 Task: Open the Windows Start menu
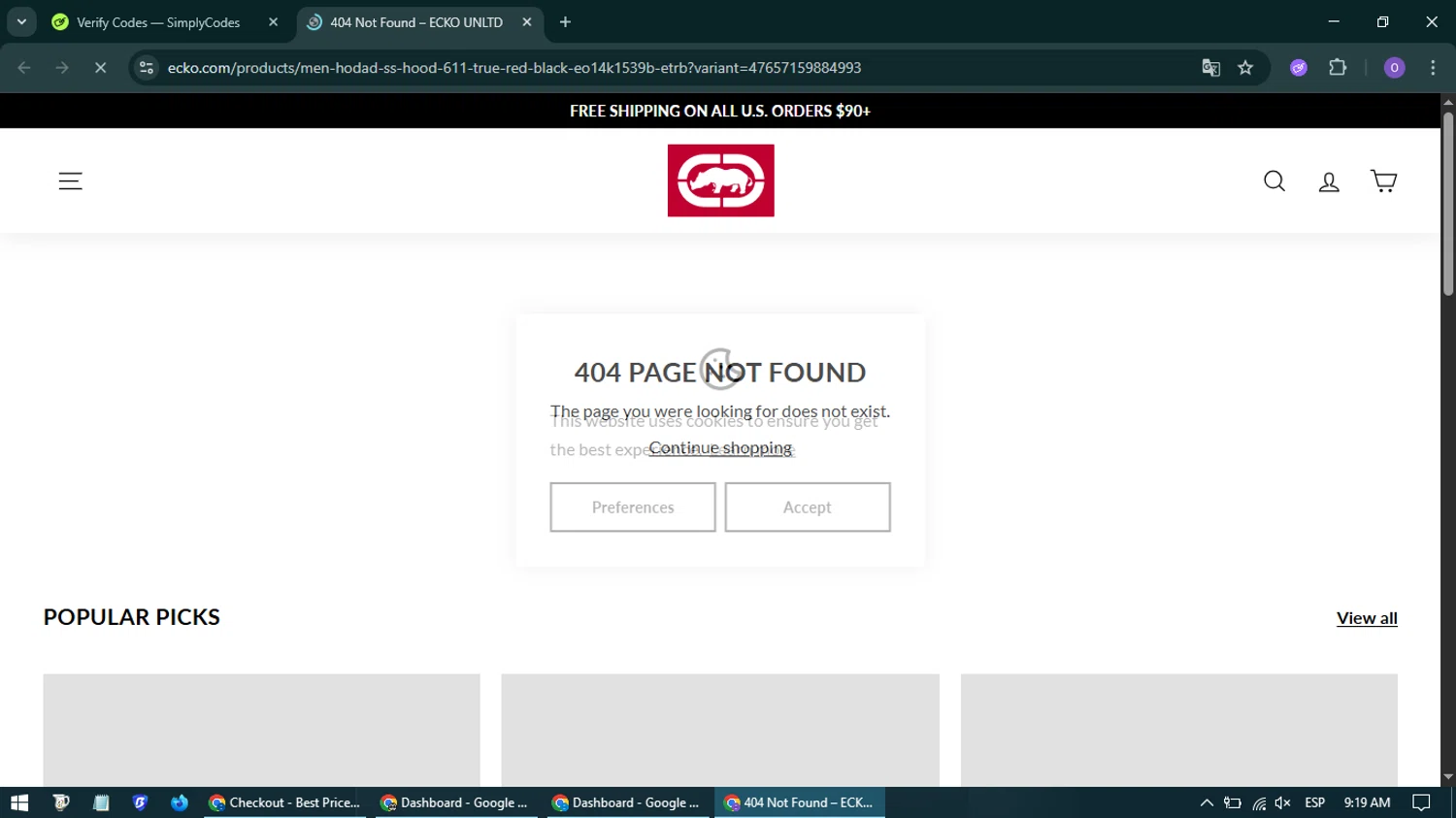click(19, 802)
